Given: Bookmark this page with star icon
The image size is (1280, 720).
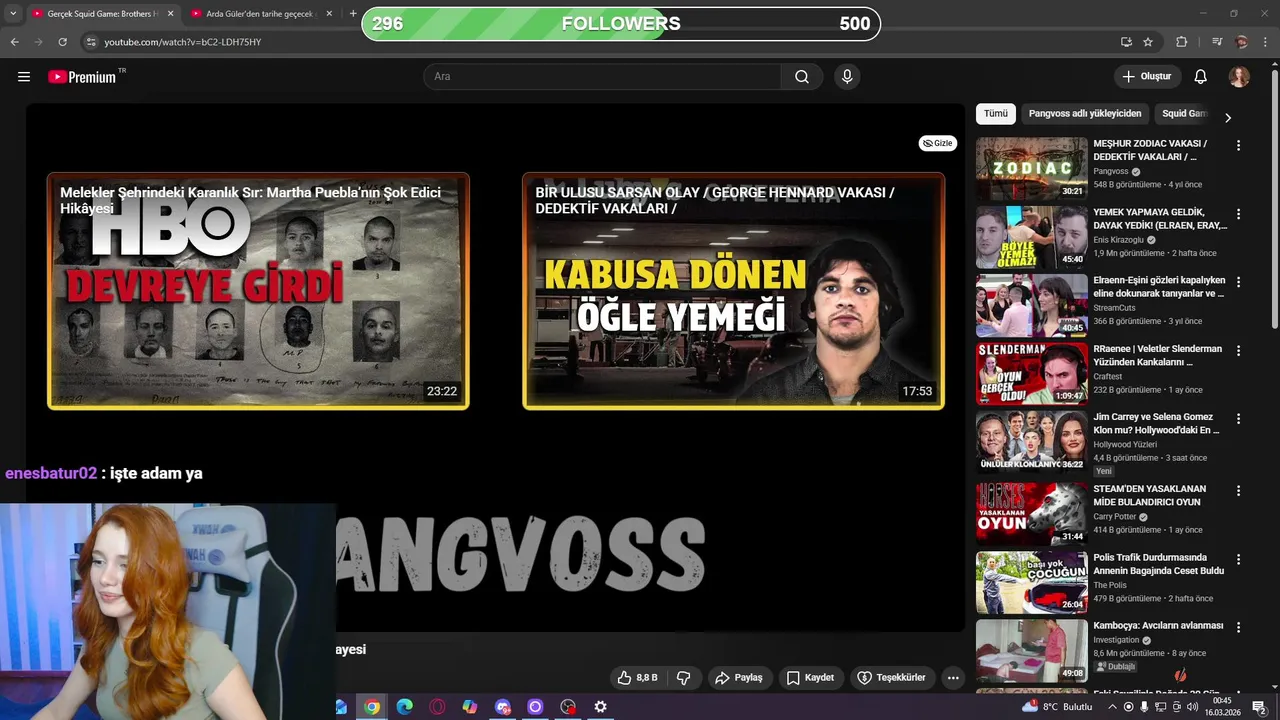Looking at the screenshot, I should 1148,42.
